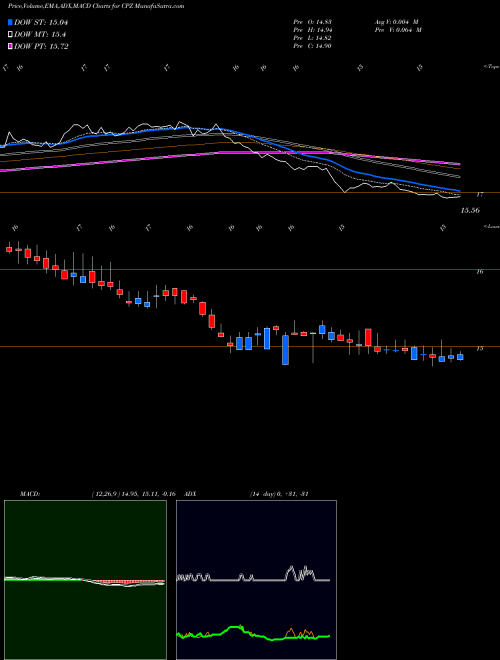The height and width of the screenshot is (660, 500).
Task: Click the 'Pre C: 14.90' close value
Action: pos(313,46)
